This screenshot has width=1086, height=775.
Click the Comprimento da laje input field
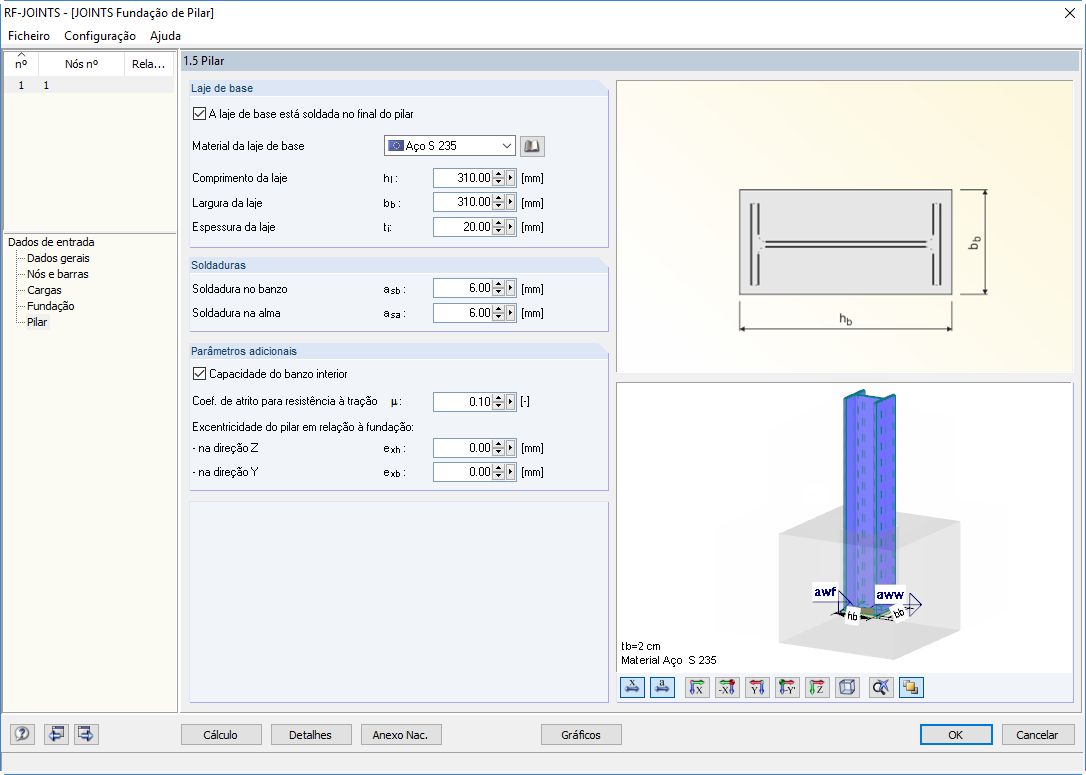pos(463,178)
